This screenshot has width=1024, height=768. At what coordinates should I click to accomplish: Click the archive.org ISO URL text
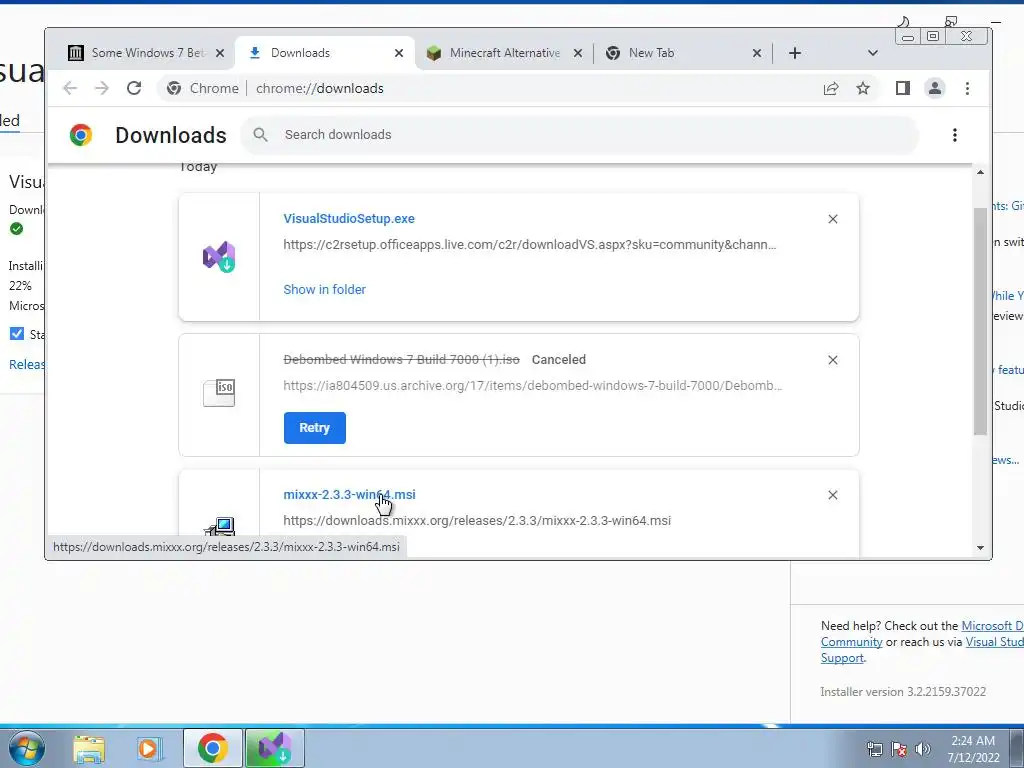click(532, 385)
